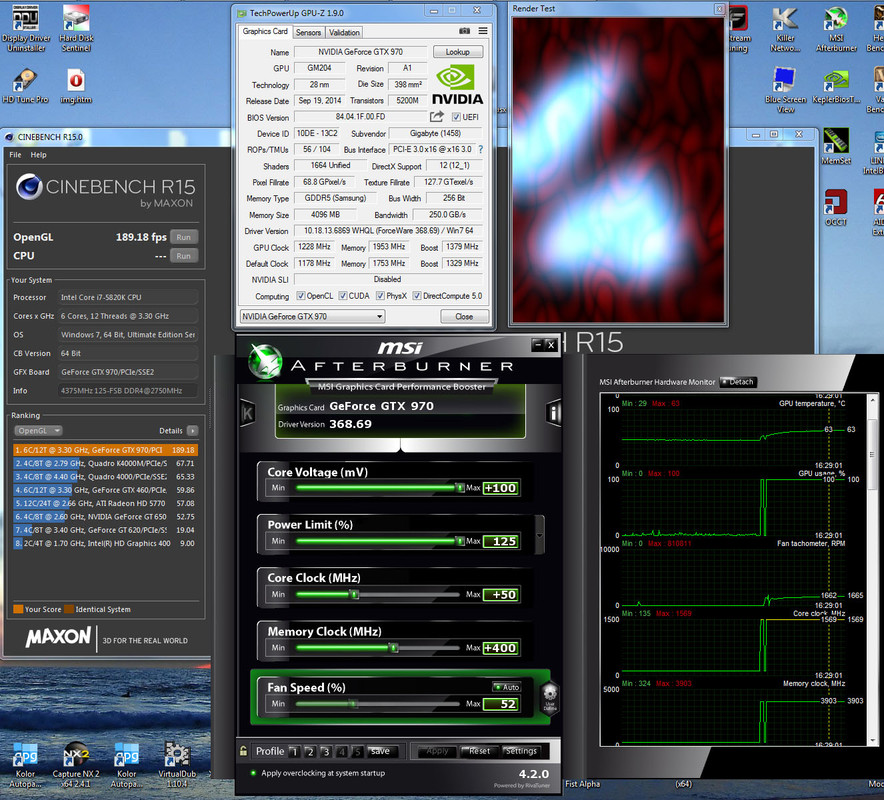Click the Afterburner info i side button
This screenshot has height=800, width=884.
[x=554, y=413]
